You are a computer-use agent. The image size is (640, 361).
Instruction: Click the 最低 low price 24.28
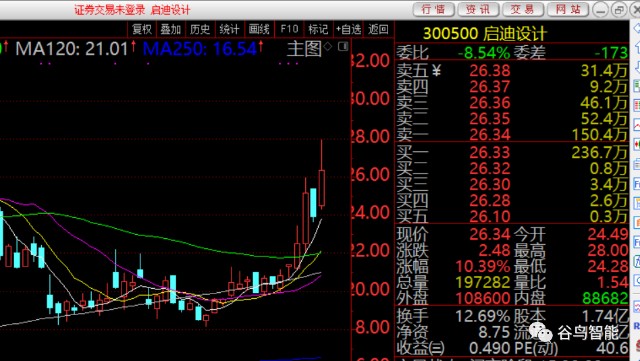608,266
